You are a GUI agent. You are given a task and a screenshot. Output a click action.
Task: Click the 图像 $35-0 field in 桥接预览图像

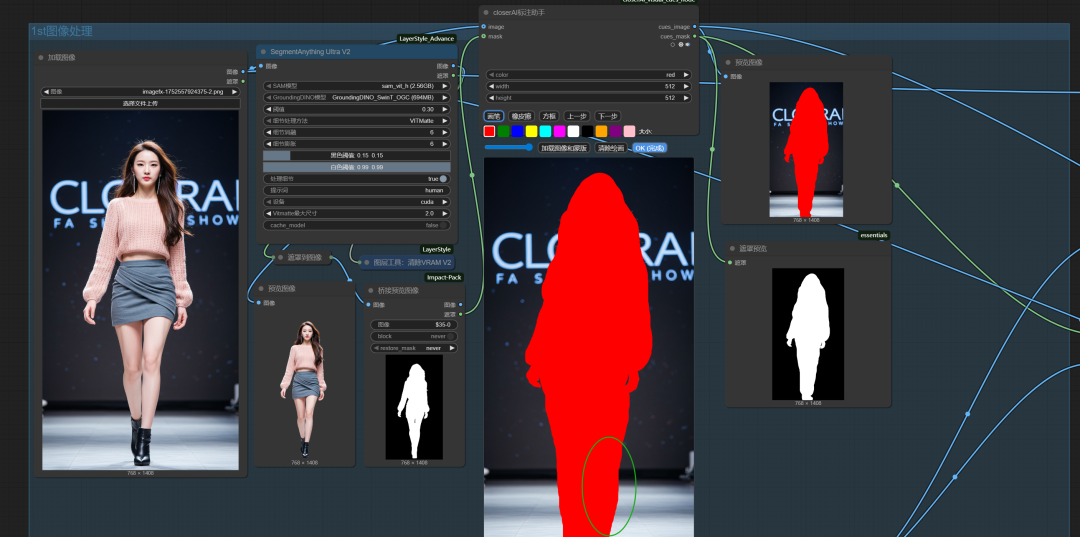[x=414, y=324]
